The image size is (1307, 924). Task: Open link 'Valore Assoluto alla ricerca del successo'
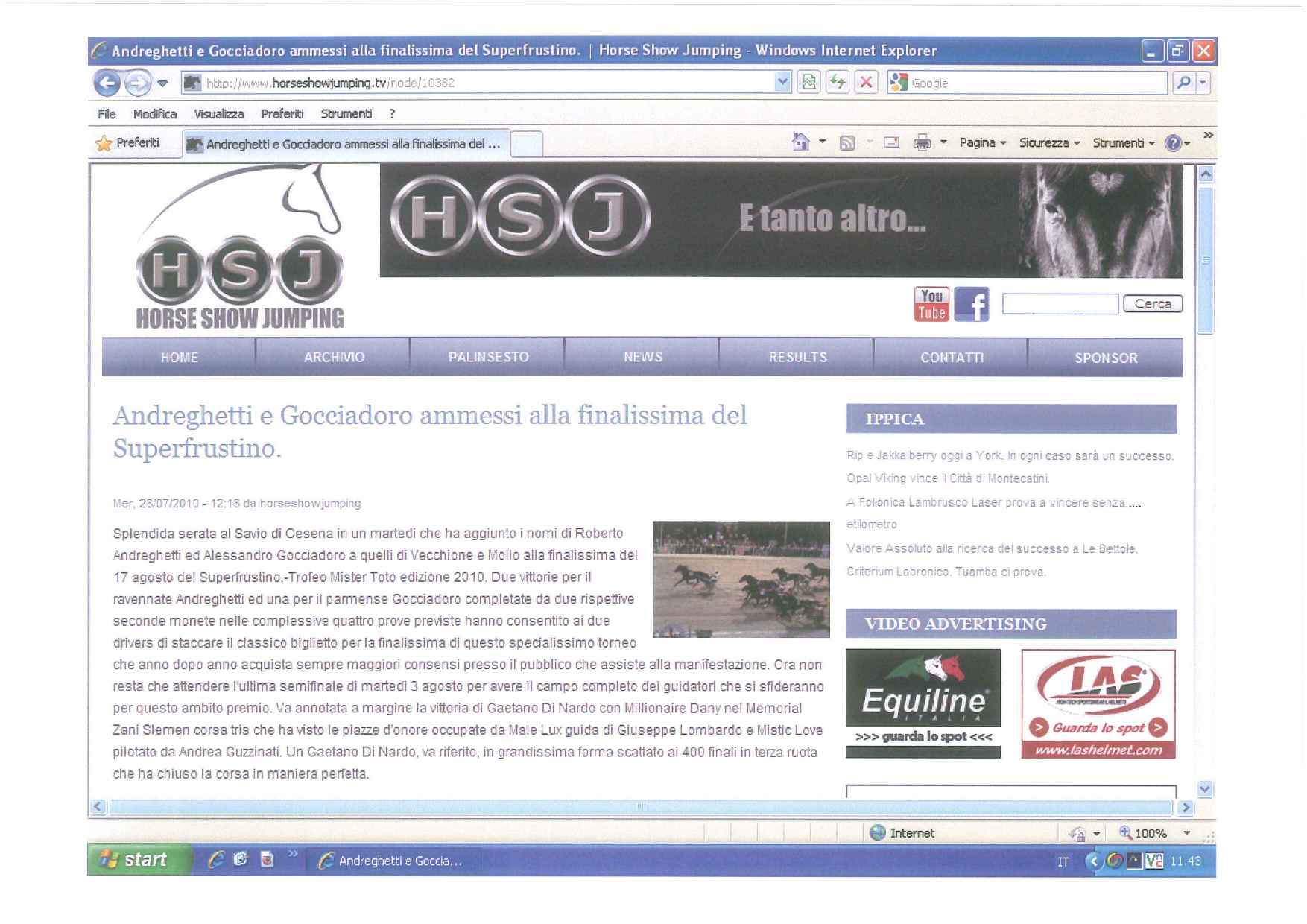pos(993,549)
